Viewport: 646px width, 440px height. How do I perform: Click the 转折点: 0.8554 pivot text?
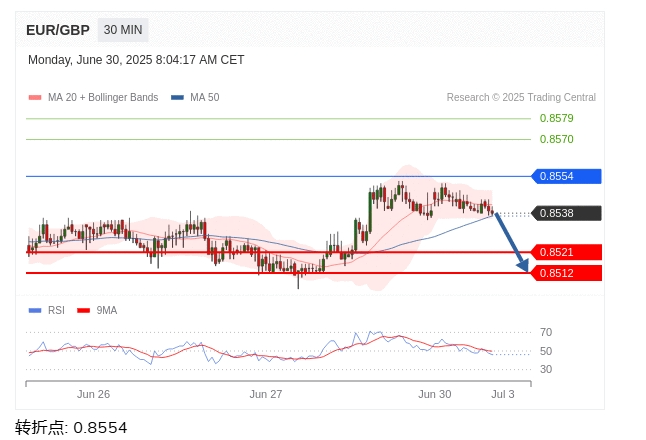click(71, 428)
